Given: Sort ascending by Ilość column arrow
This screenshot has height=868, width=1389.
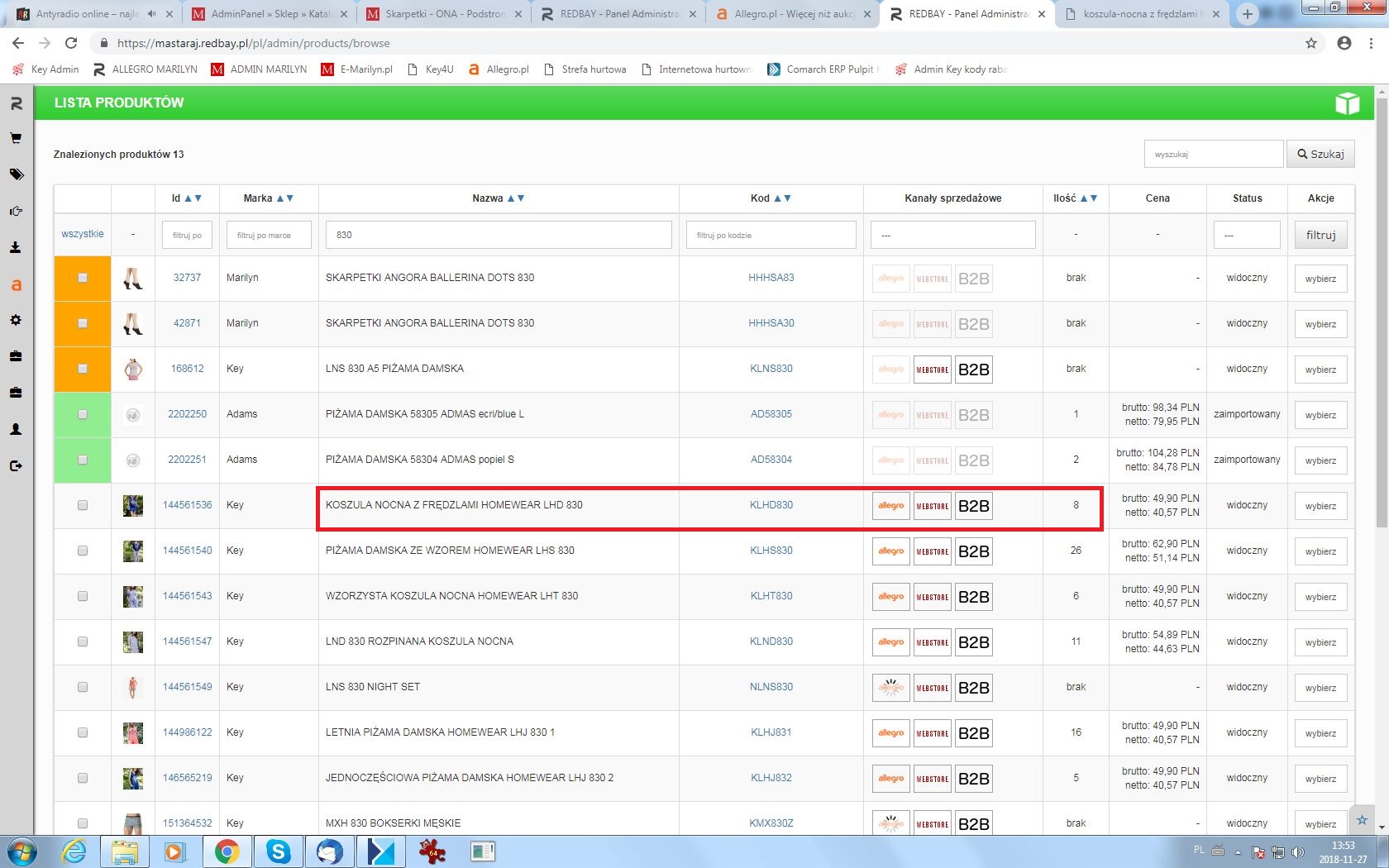Looking at the screenshot, I should pyautogui.click(x=1084, y=198).
